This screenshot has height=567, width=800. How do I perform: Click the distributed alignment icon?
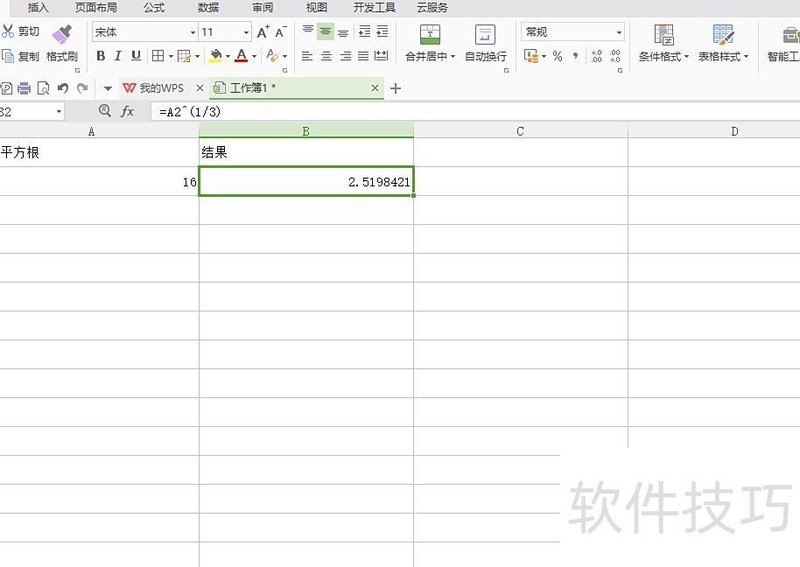click(x=381, y=56)
